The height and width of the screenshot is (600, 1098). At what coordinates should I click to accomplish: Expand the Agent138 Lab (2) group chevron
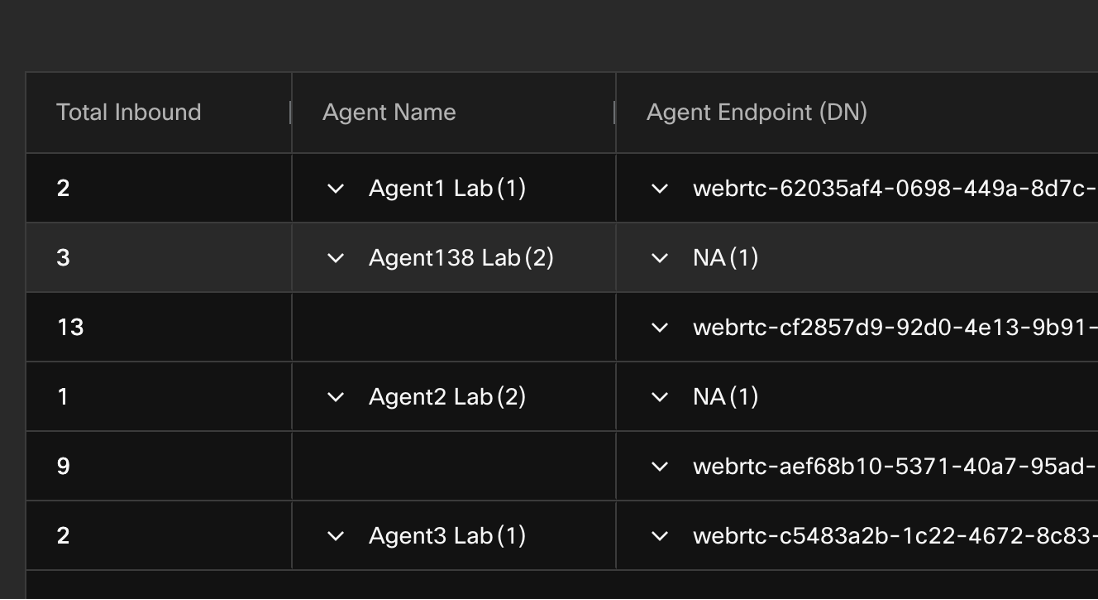coord(336,258)
